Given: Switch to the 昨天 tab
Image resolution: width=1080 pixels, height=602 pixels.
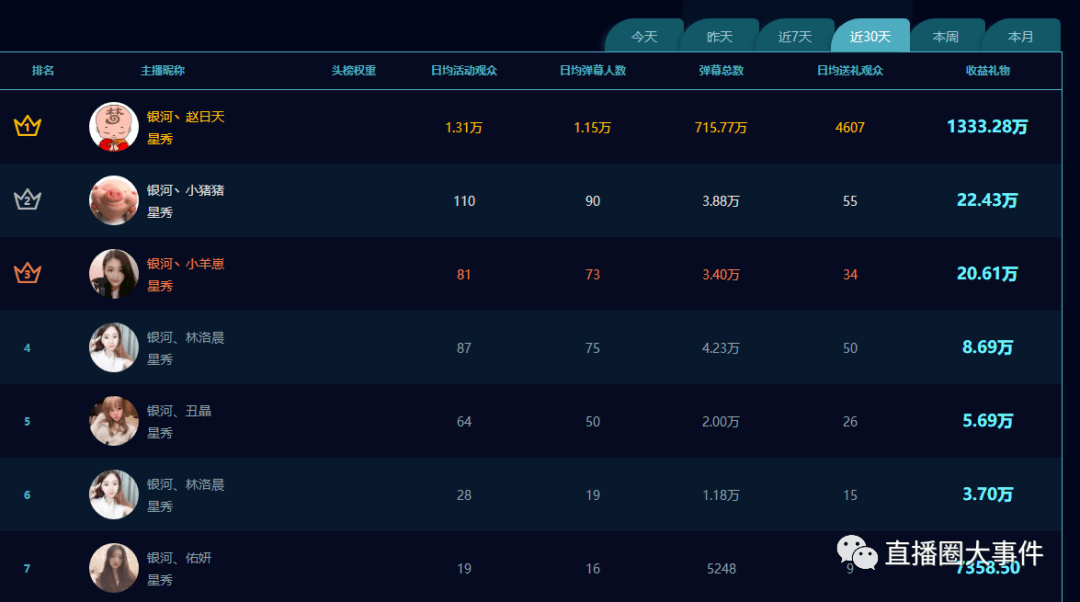Looking at the screenshot, I should coord(720,36).
